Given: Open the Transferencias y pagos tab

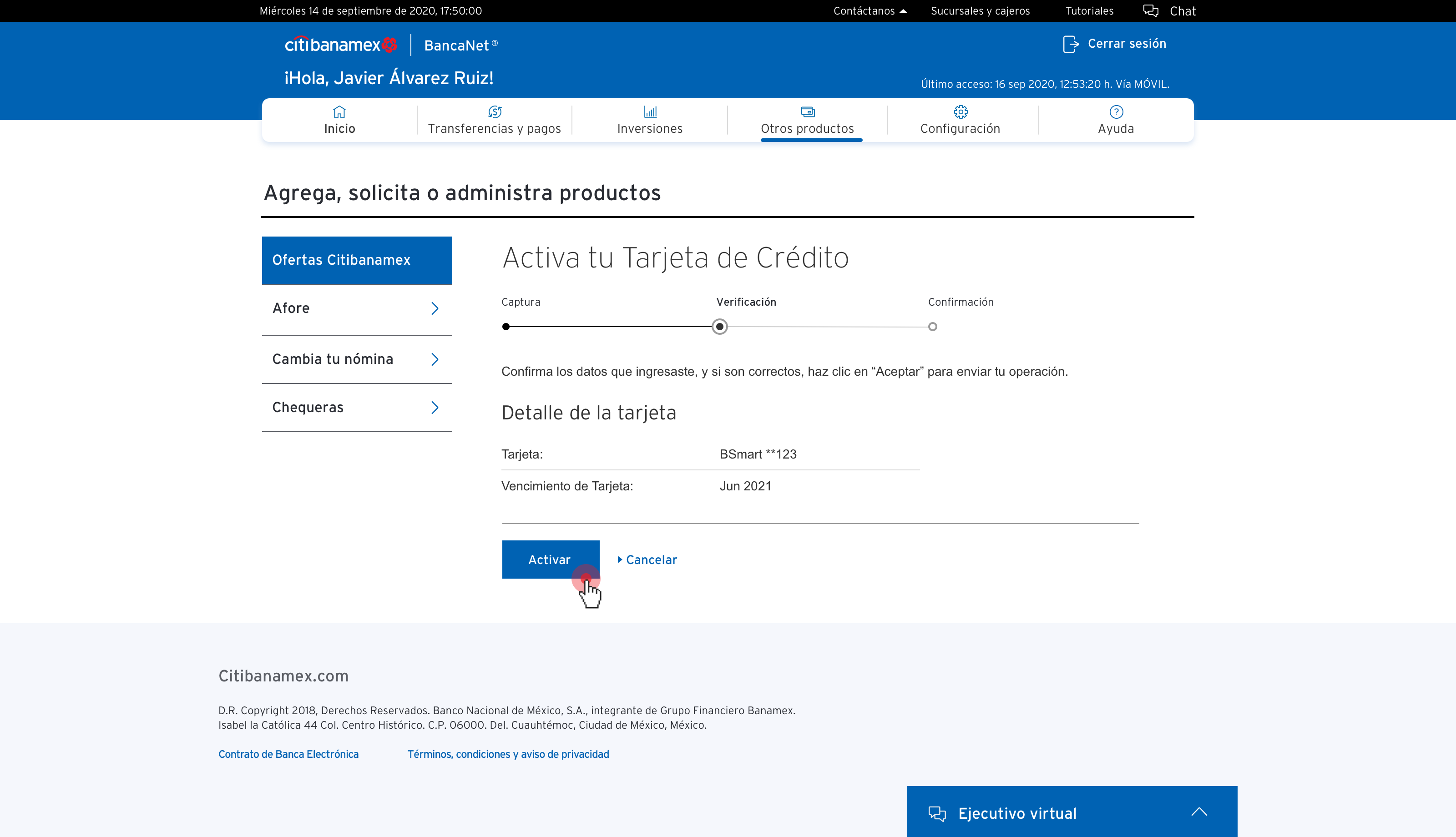Looking at the screenshot, I should pos(494,120).
